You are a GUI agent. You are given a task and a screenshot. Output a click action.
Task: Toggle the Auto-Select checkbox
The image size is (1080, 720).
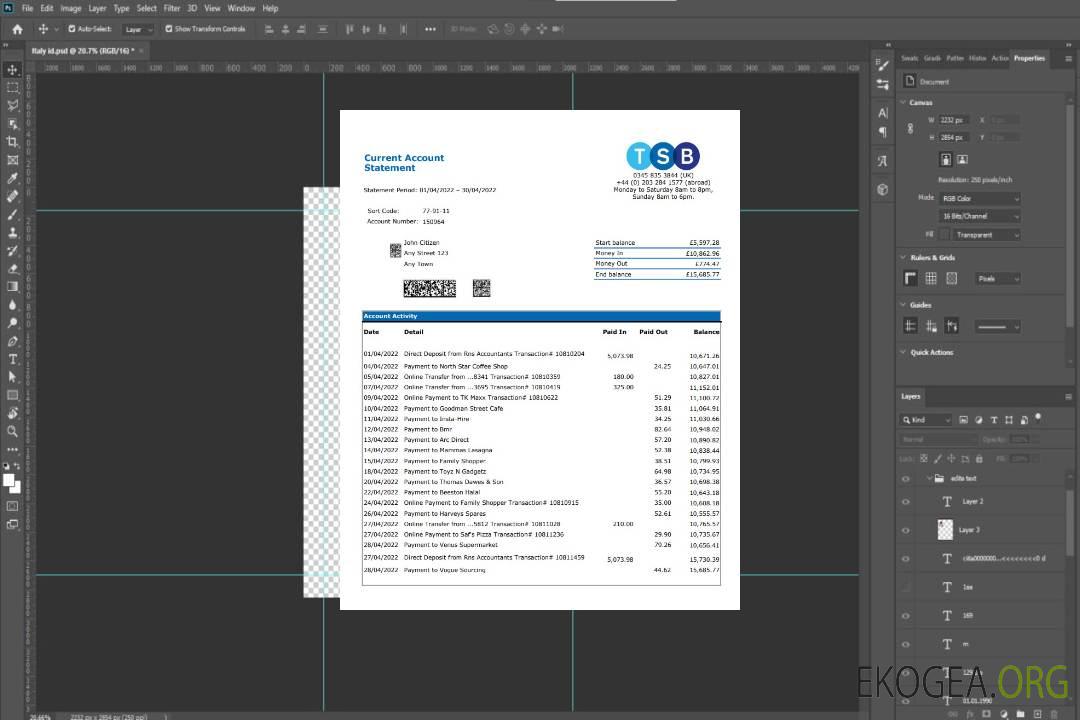(x=72, y=29)
